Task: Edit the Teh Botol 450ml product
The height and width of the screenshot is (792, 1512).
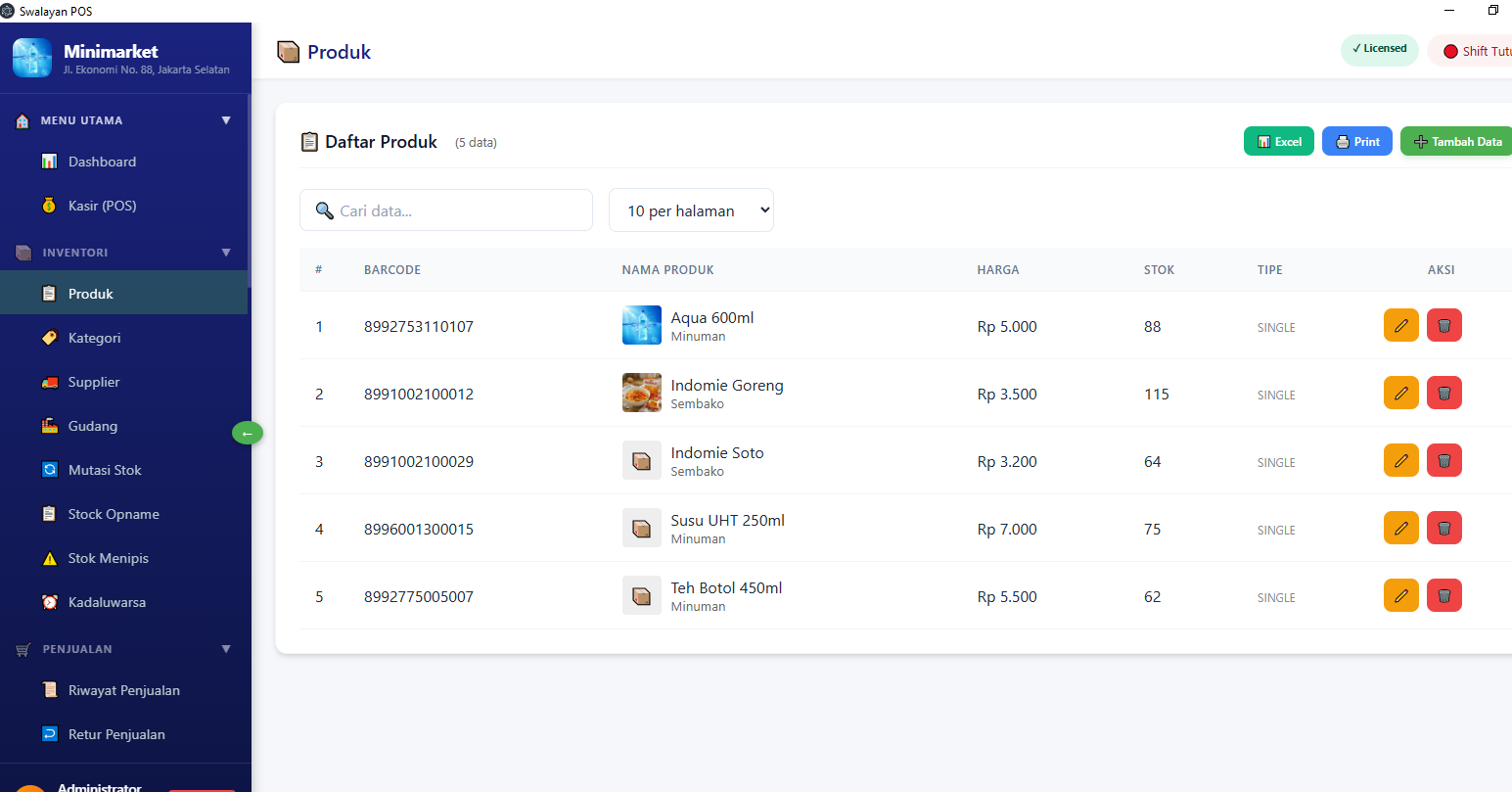Action: click(x=1400, y=595)
